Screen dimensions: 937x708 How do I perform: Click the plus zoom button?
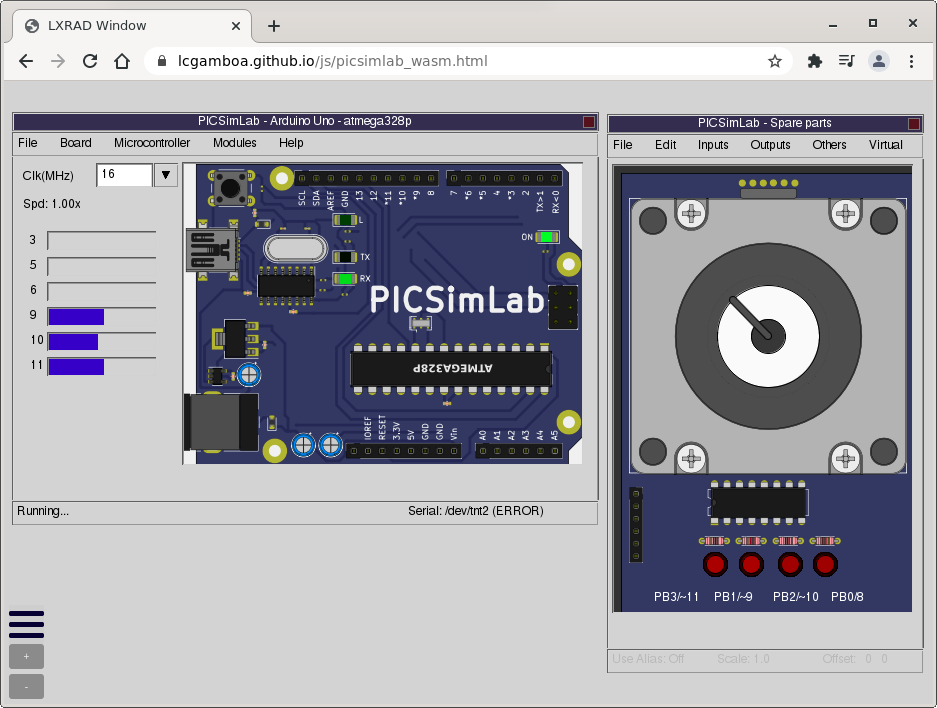pyautogui.click(x=26, y=657)
